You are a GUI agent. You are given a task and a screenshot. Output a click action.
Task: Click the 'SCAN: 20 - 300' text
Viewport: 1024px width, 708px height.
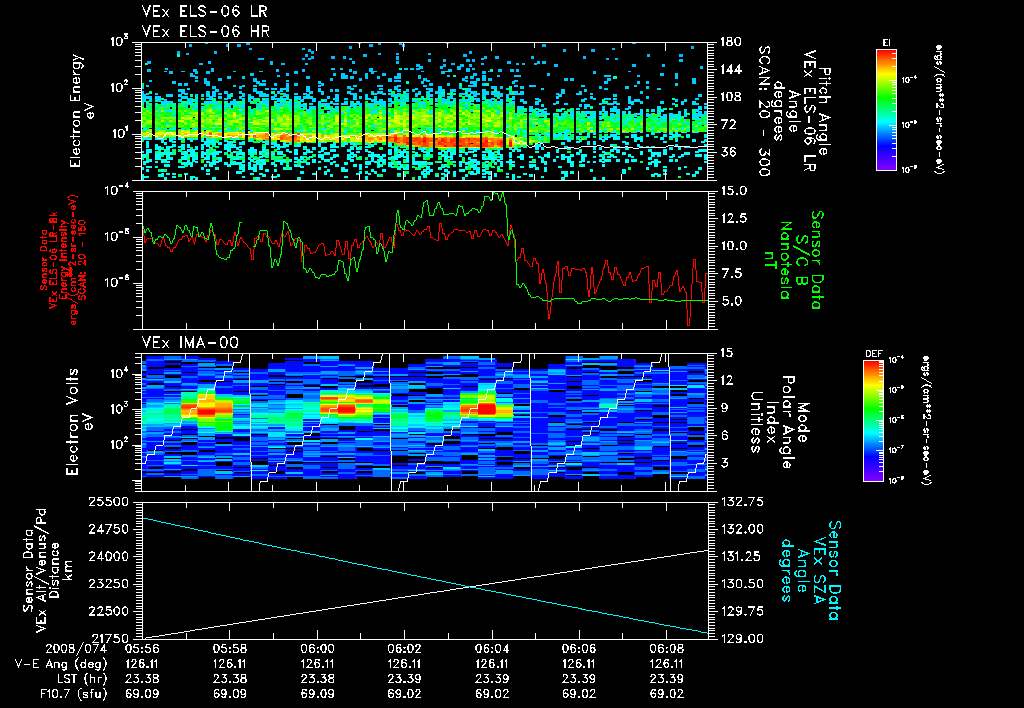[763, 111]
